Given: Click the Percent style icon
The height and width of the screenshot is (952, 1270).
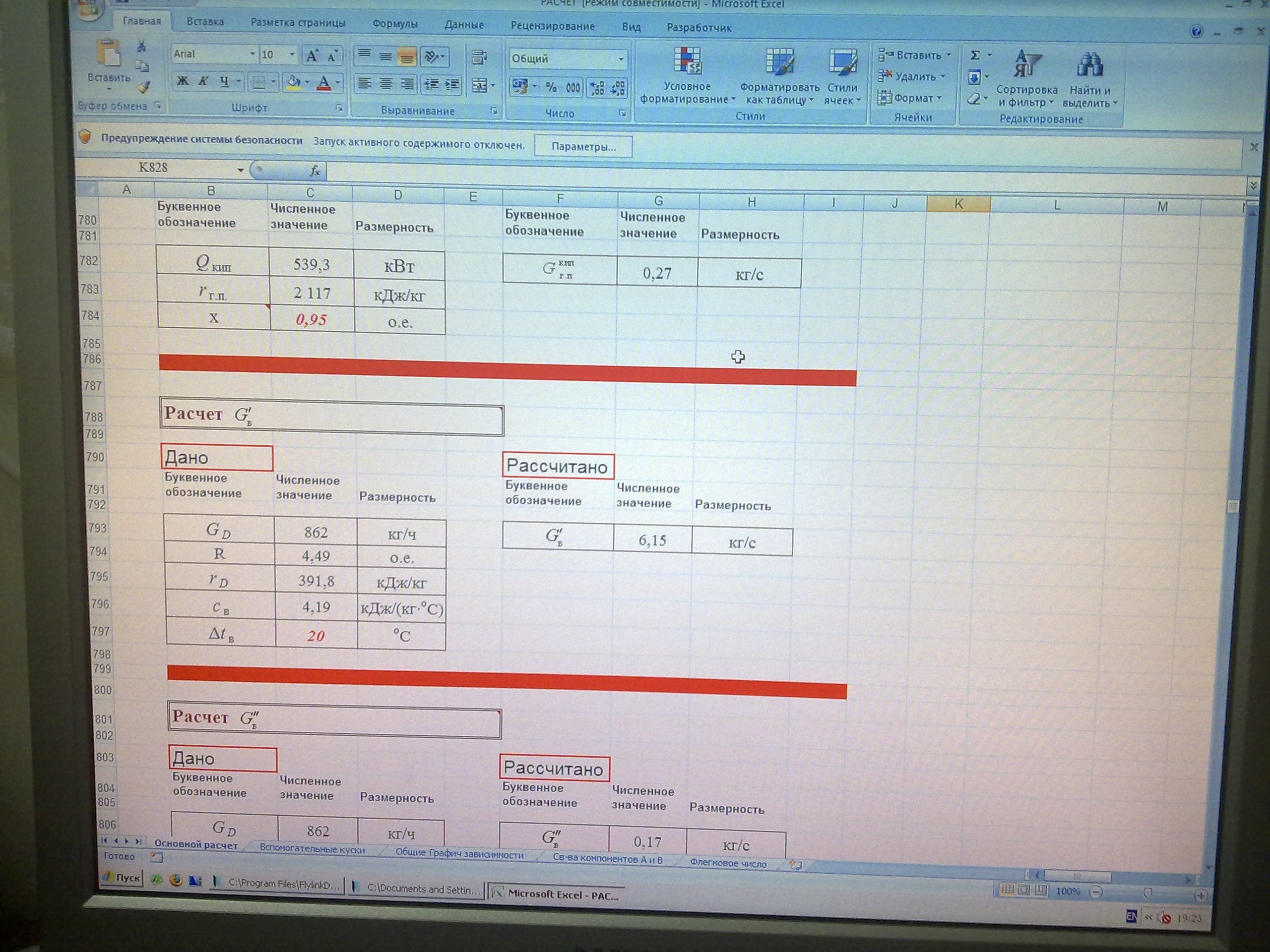Looking at the screenshot, I should pos(551,87).
